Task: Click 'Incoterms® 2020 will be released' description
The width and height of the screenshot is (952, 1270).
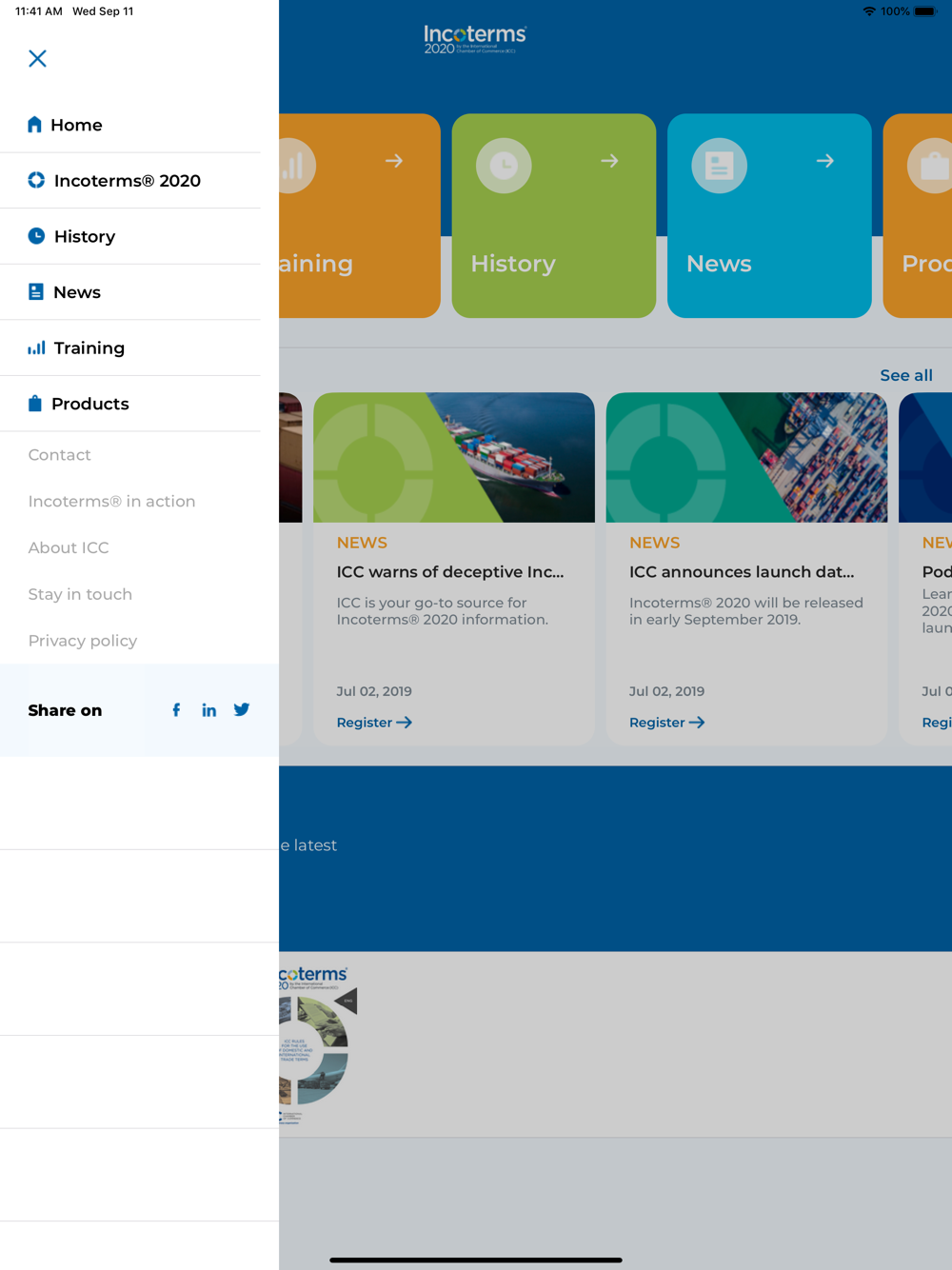Action: 746,611
